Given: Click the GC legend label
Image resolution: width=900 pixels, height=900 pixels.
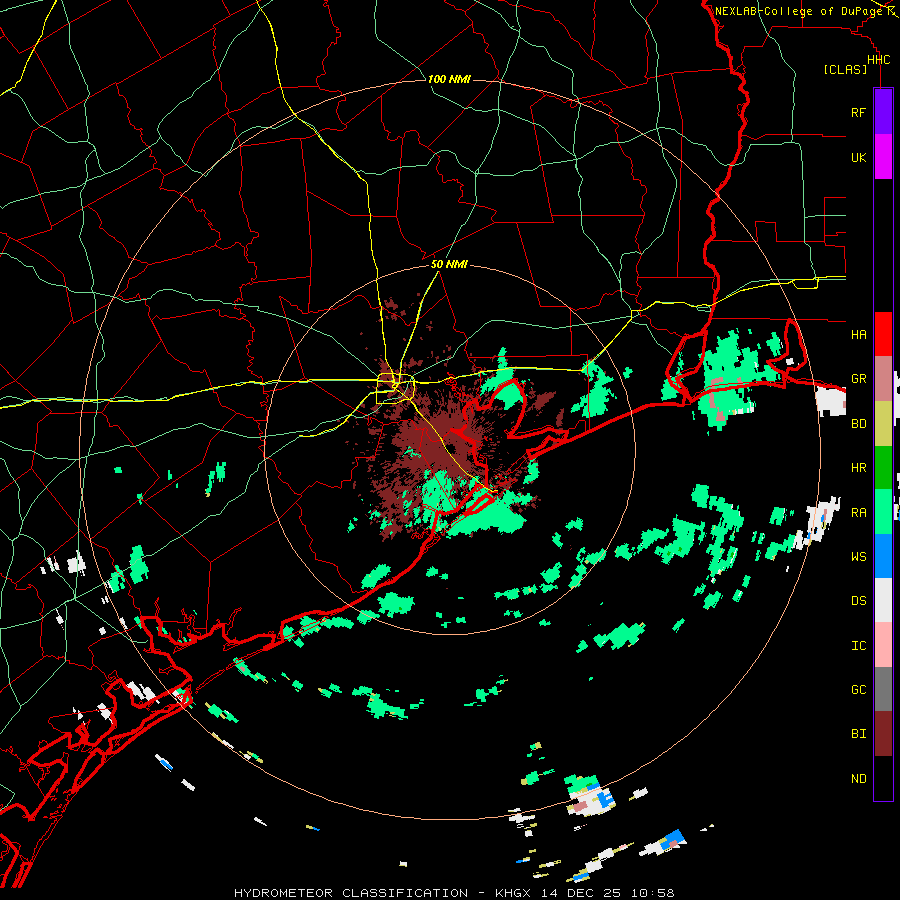Looking at the screenshot, I should click(x=858, y=689).
